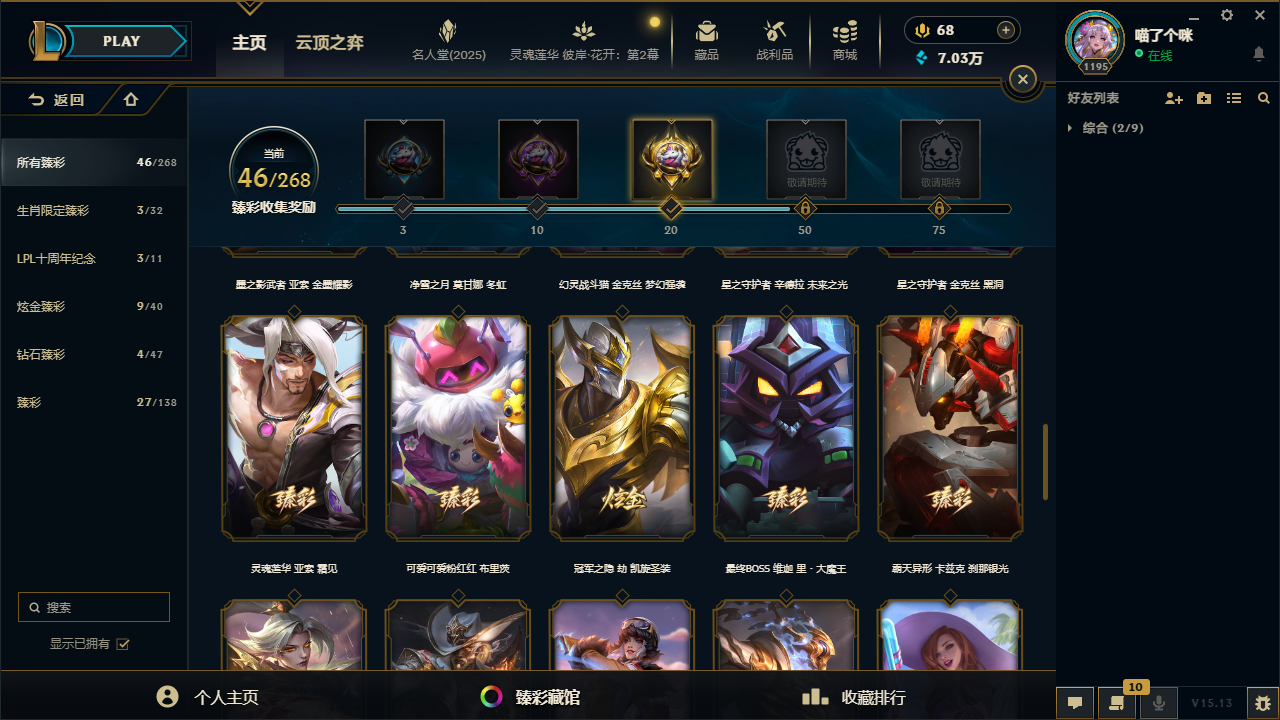
Task: Toggle 显示已拥有 checkbox
Action: pyautogui.click(x=123, y=644)
